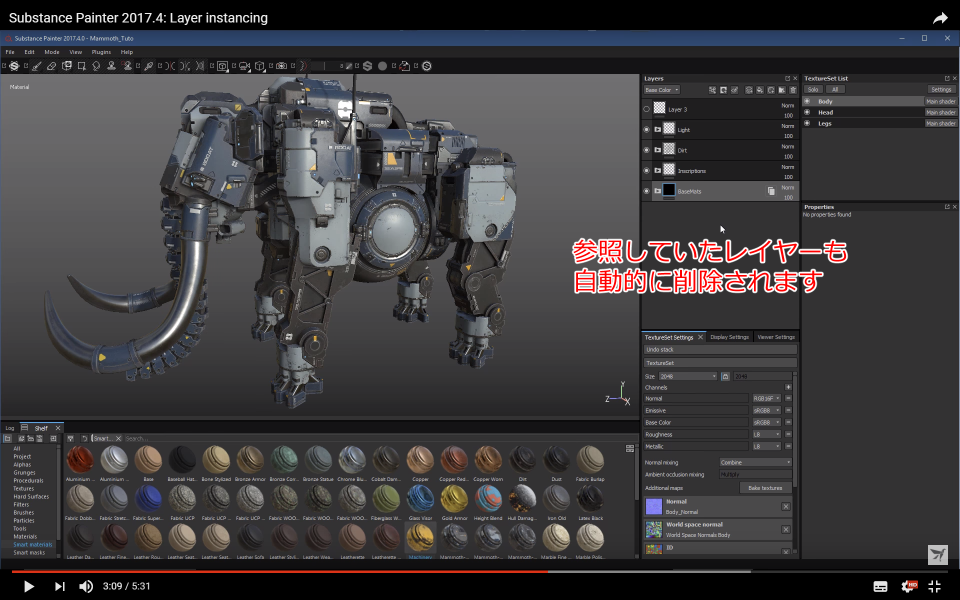Click the Substance Share icon at toolbar end
The width and height of the screenshot is (960, 600).
[x=427, y=66]
